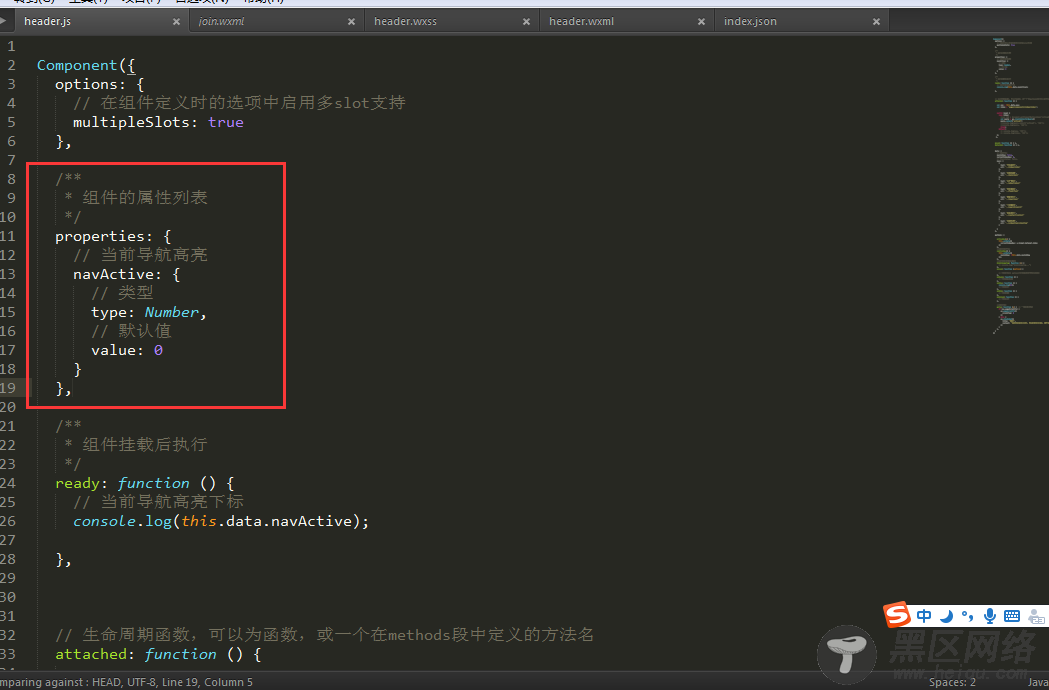Close the header.wxss tab
The width and height of the screenshot is (1049, 690).
(527, 21)
